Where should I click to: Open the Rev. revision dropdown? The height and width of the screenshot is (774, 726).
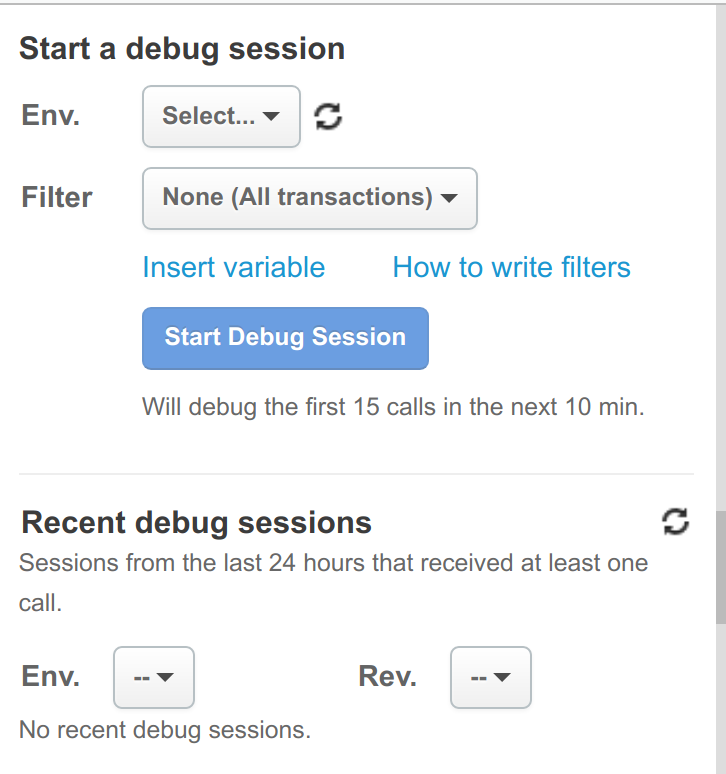click(x=490, y=677)
